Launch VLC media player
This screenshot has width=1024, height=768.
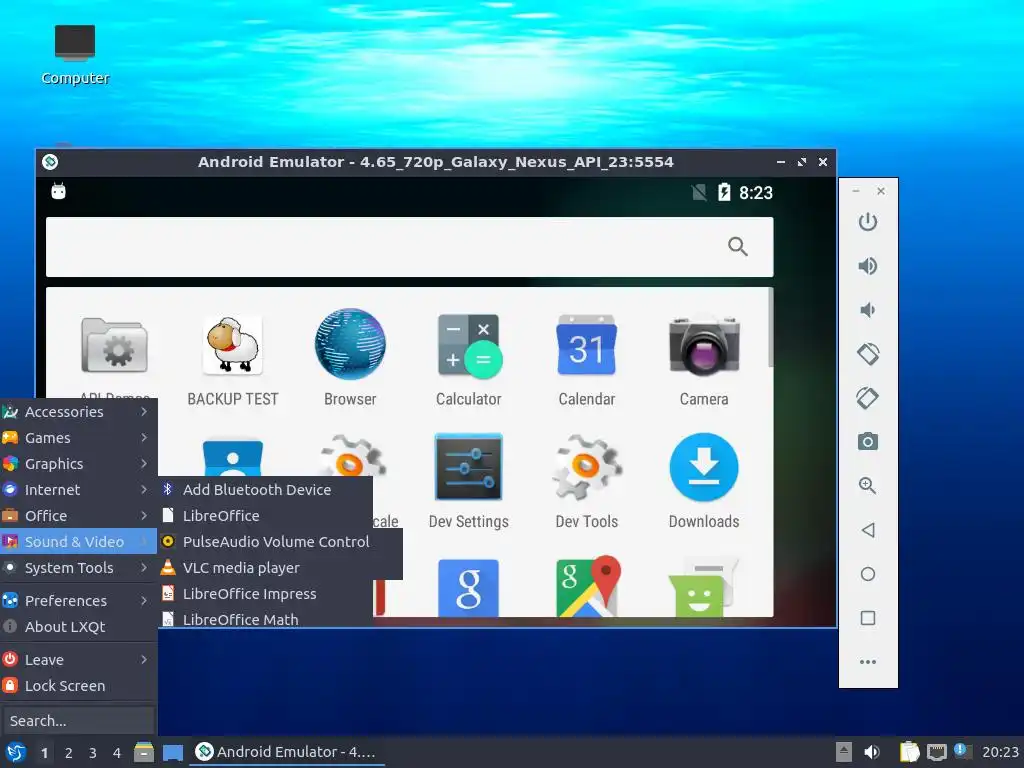[x=280, y=568]
